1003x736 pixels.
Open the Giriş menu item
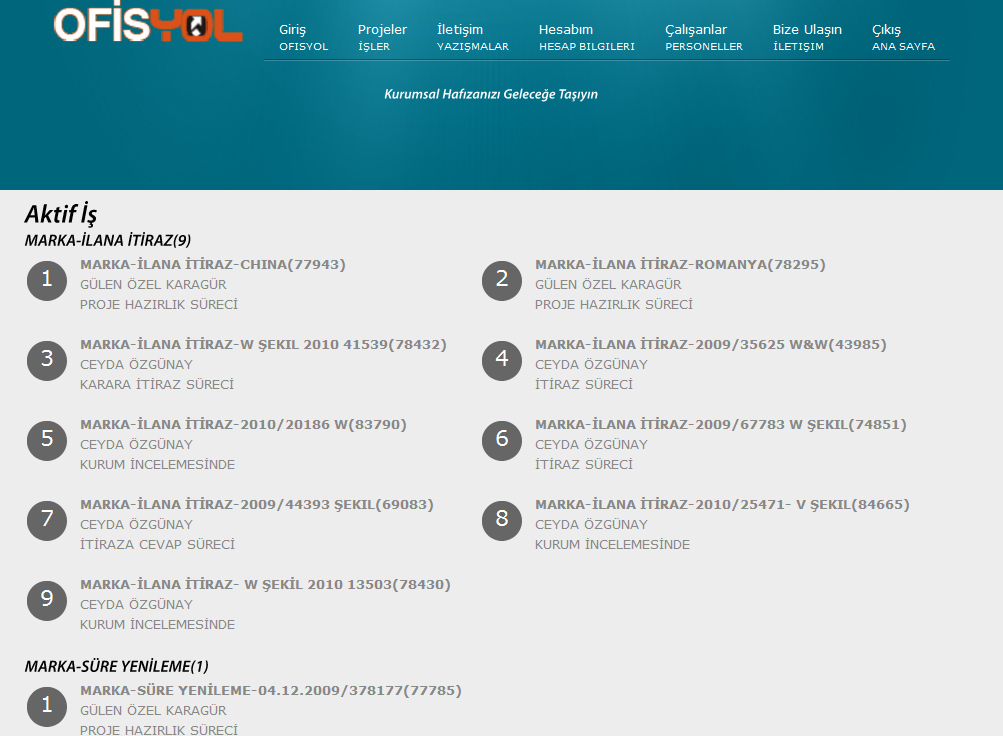[x=303, y=37]
